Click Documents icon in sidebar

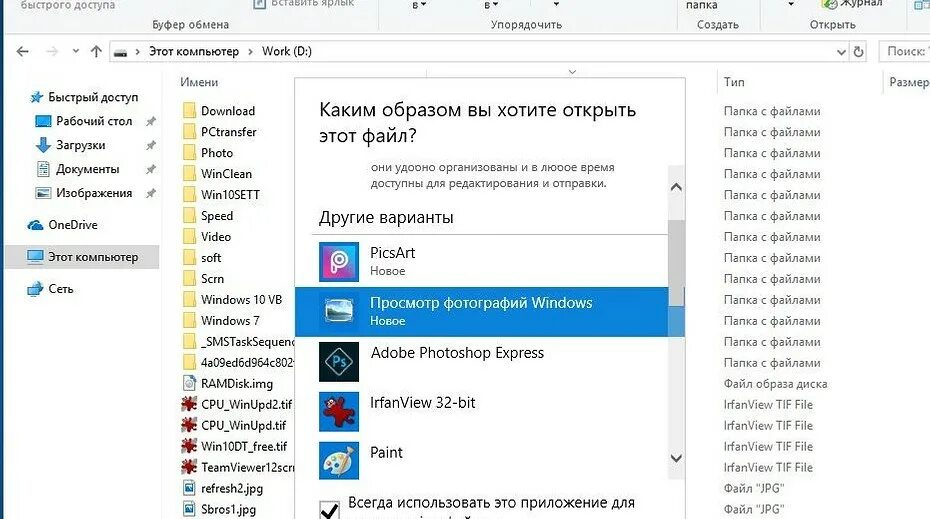(x=43, y=169)
